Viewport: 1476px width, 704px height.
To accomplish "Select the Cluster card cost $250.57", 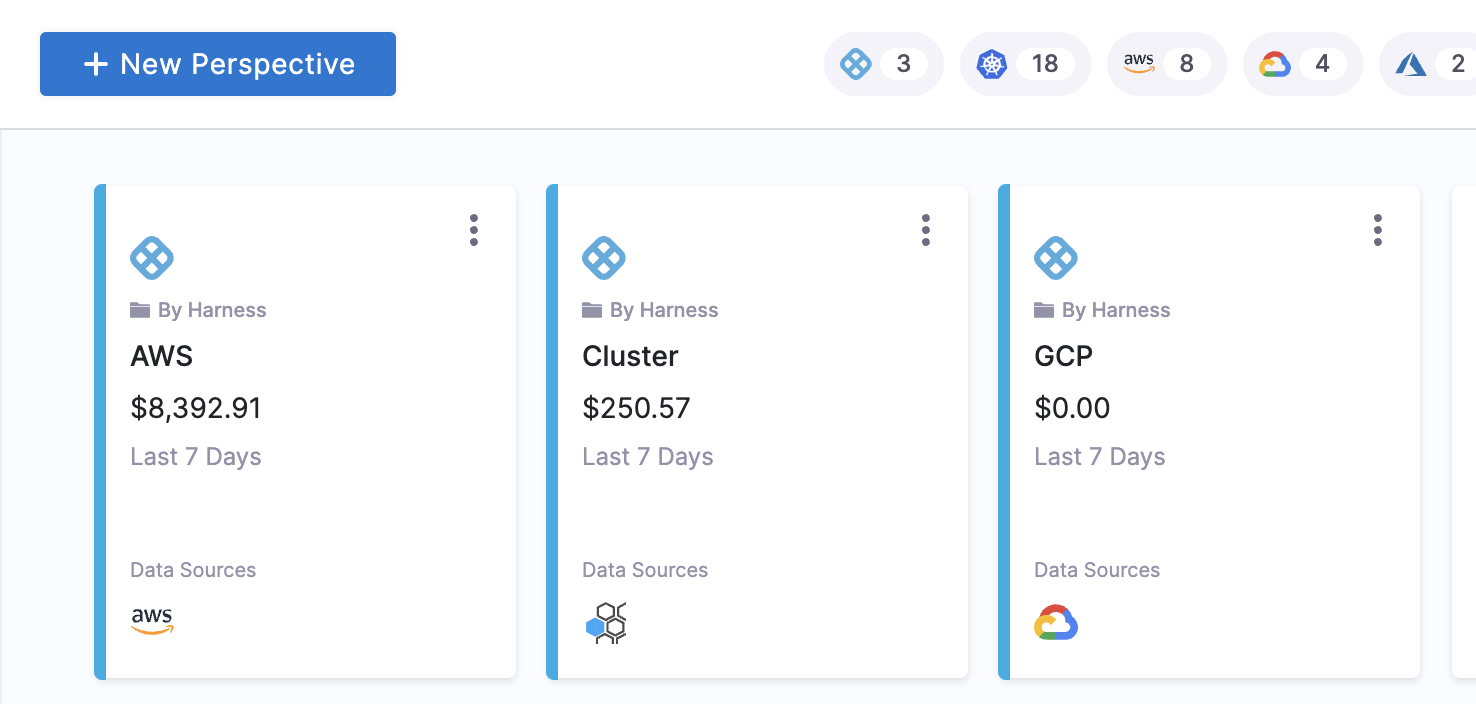I will pos(636,408).
